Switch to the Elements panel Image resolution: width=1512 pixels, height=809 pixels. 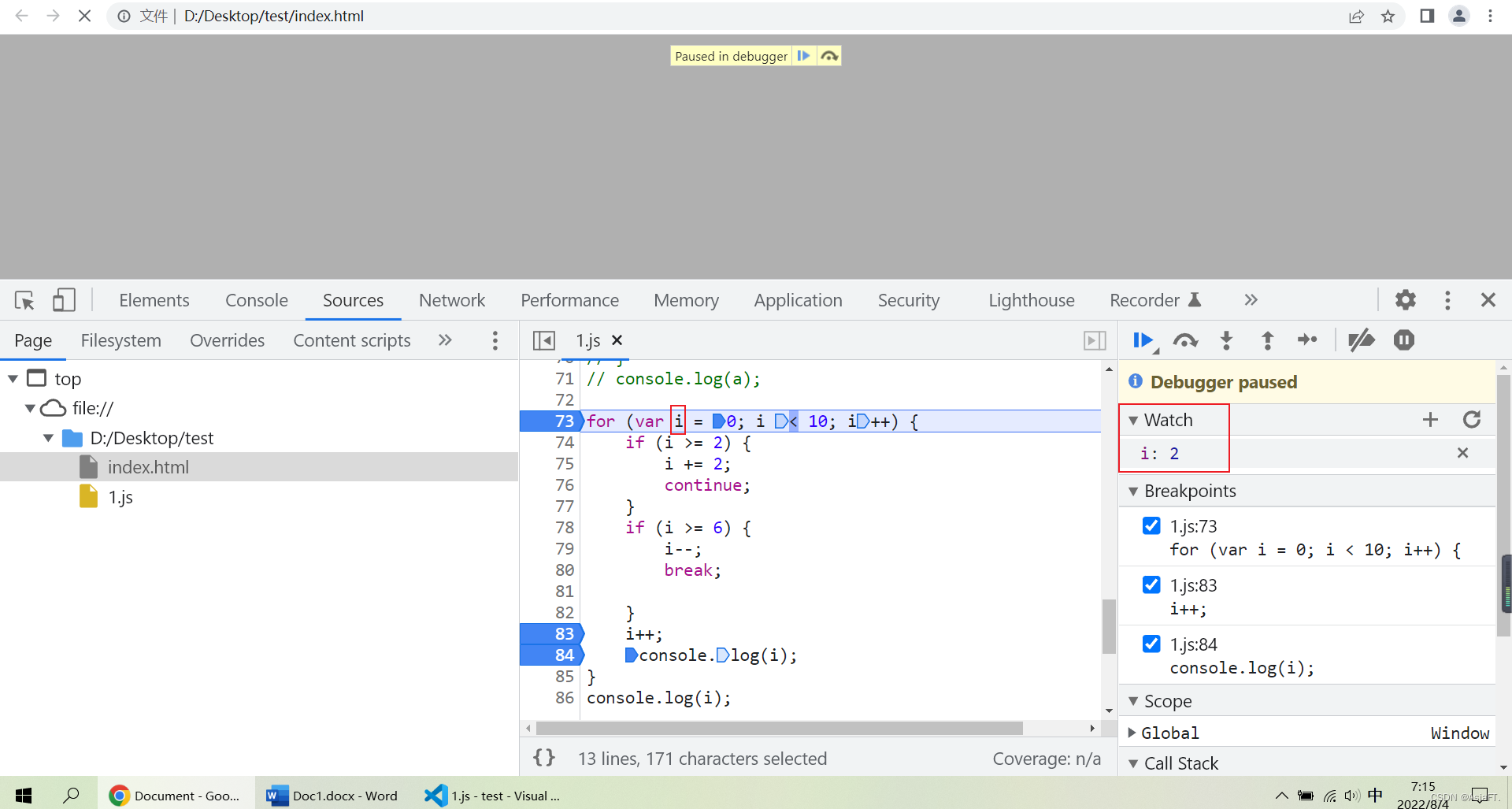pyautogui.click(x=154, y=300)
